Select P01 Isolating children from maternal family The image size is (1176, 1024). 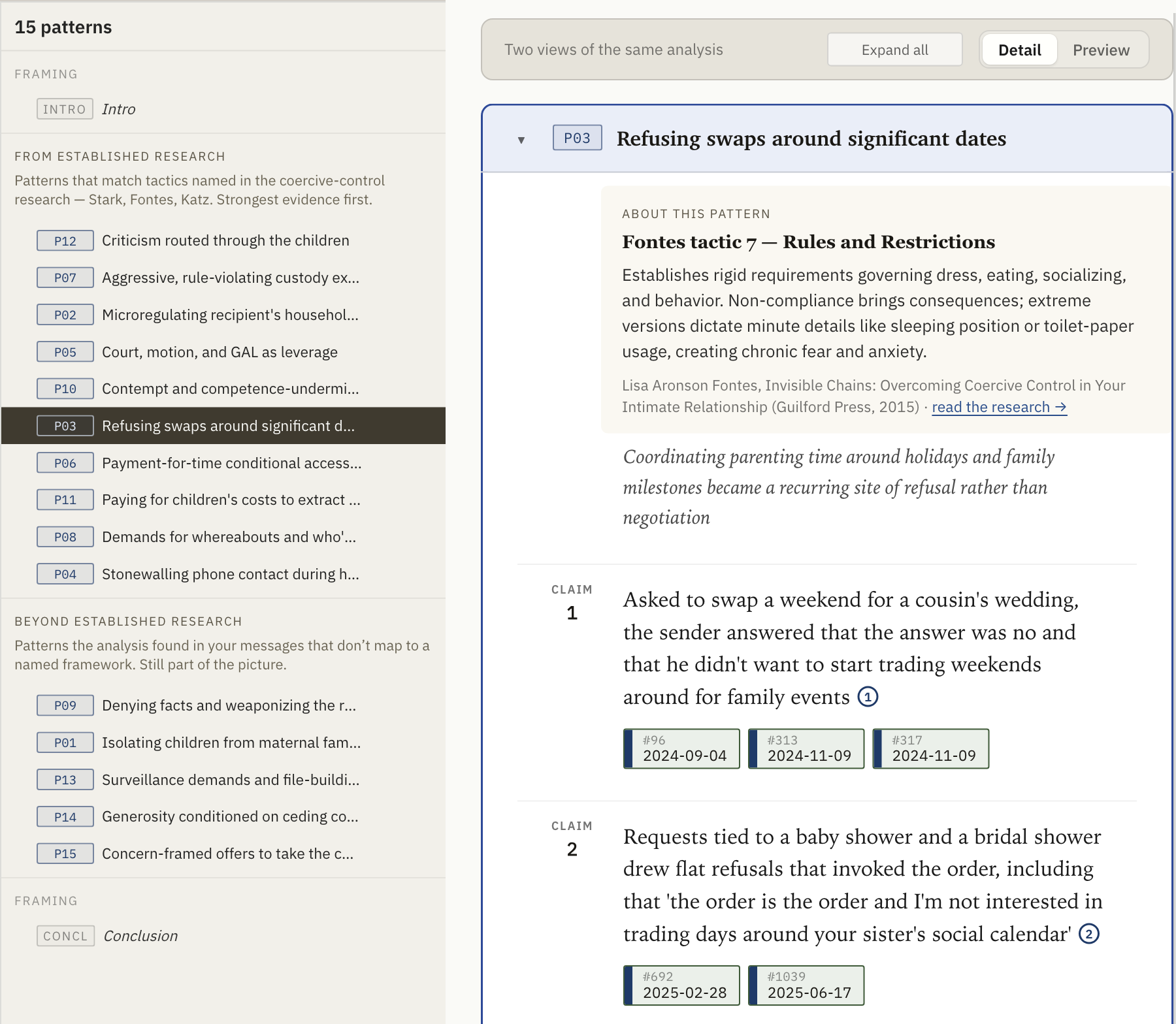[223, 743]
